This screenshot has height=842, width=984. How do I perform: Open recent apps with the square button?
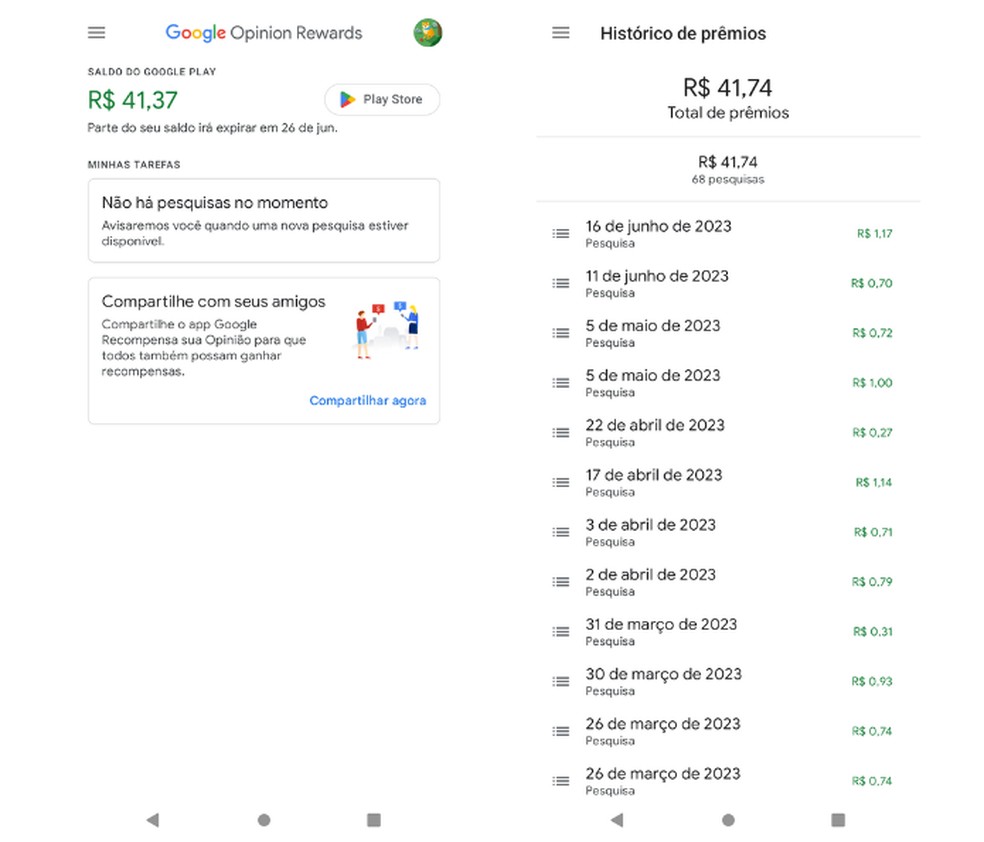(x=373, y=819)
